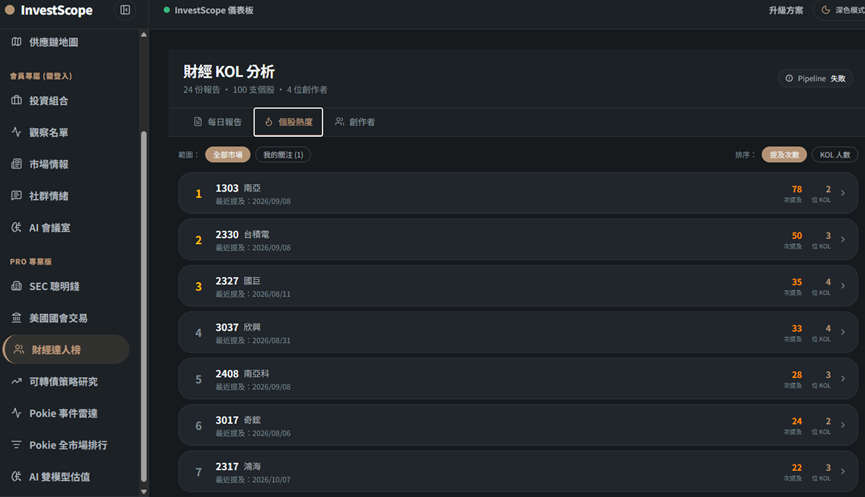Open 供應鏈地圖 map icon in sidebar
The image size is (865, 497).
(x=17, y=42)
